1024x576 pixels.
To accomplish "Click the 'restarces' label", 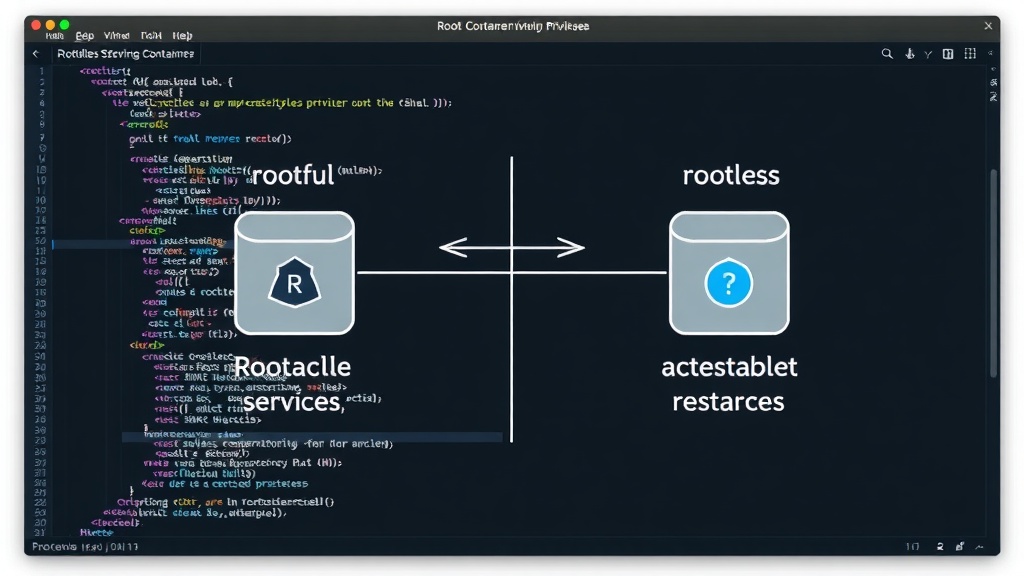I will click(x=728, y=402).
